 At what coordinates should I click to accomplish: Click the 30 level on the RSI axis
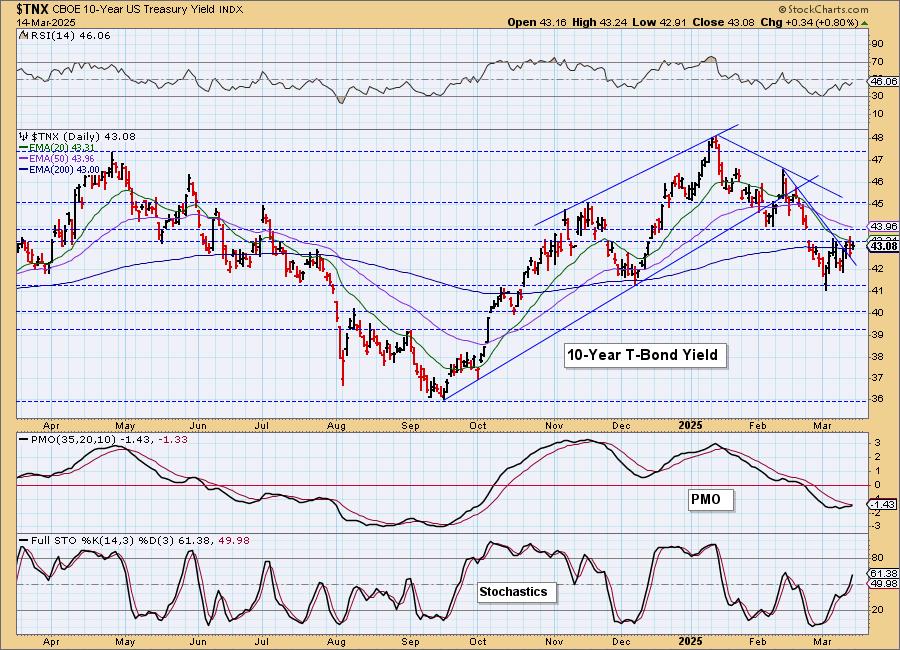coord(878,96)
